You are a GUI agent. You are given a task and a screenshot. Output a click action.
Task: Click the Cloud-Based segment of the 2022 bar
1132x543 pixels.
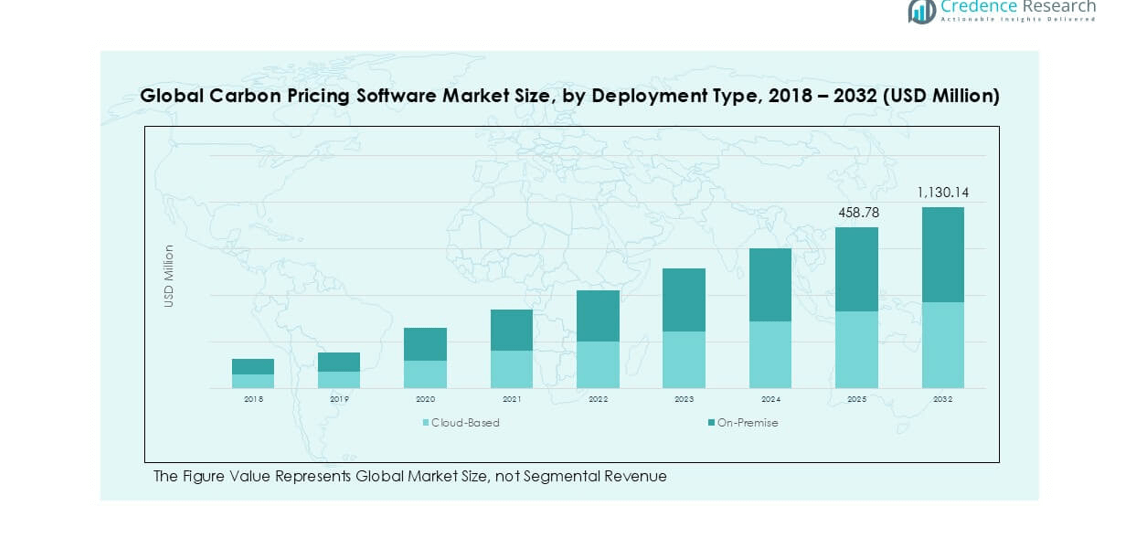tap(598, 364)
